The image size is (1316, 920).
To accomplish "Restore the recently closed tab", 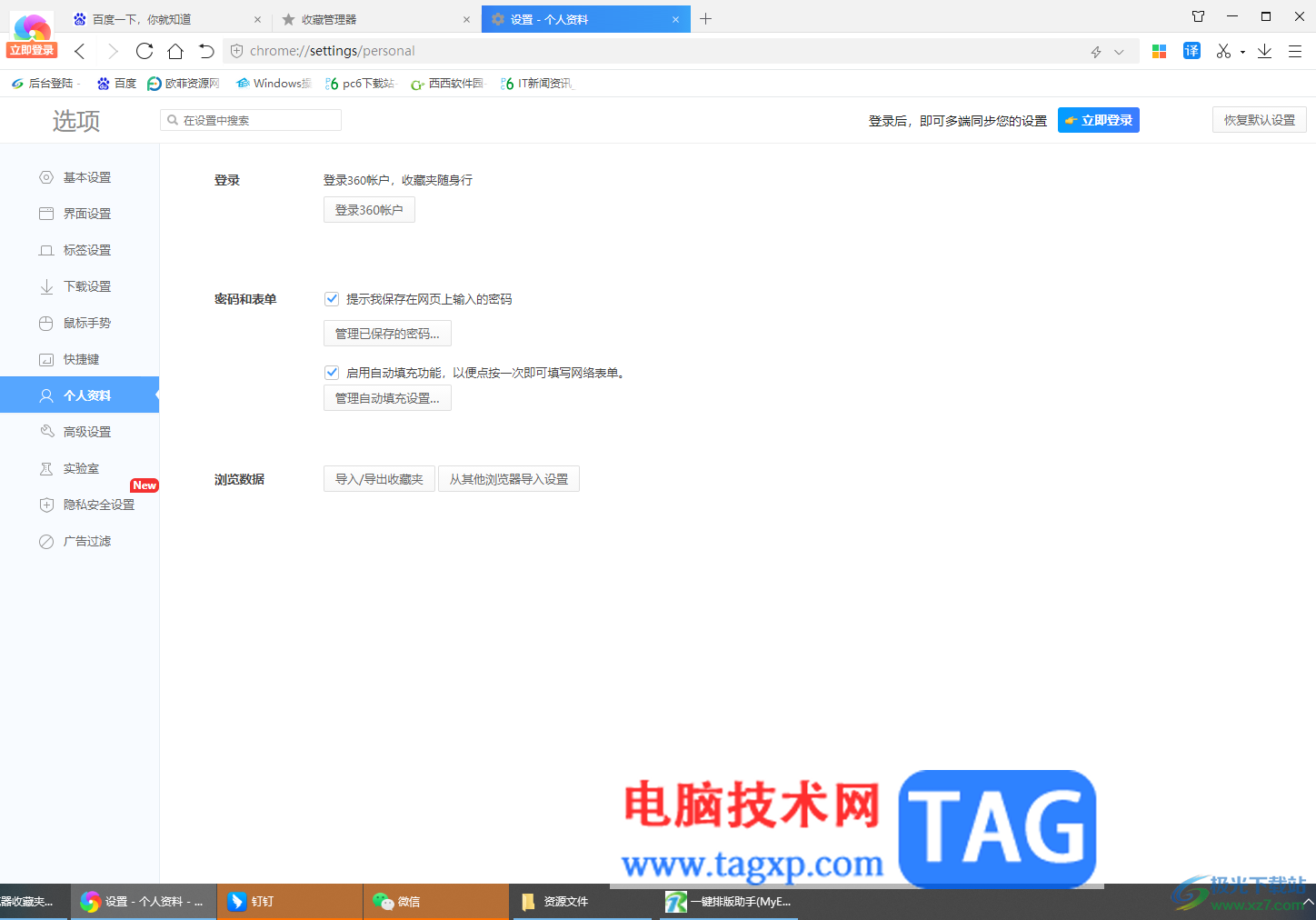I will click(x=206, y=51).
